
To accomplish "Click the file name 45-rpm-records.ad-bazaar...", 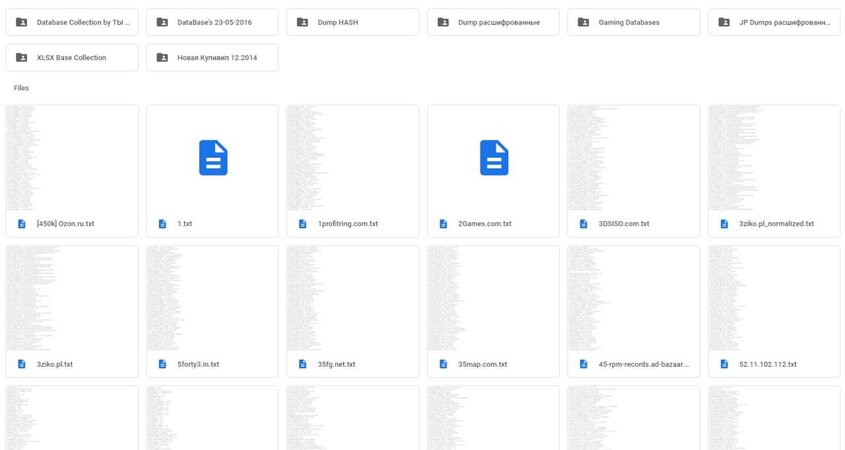I will click(644, 364).
